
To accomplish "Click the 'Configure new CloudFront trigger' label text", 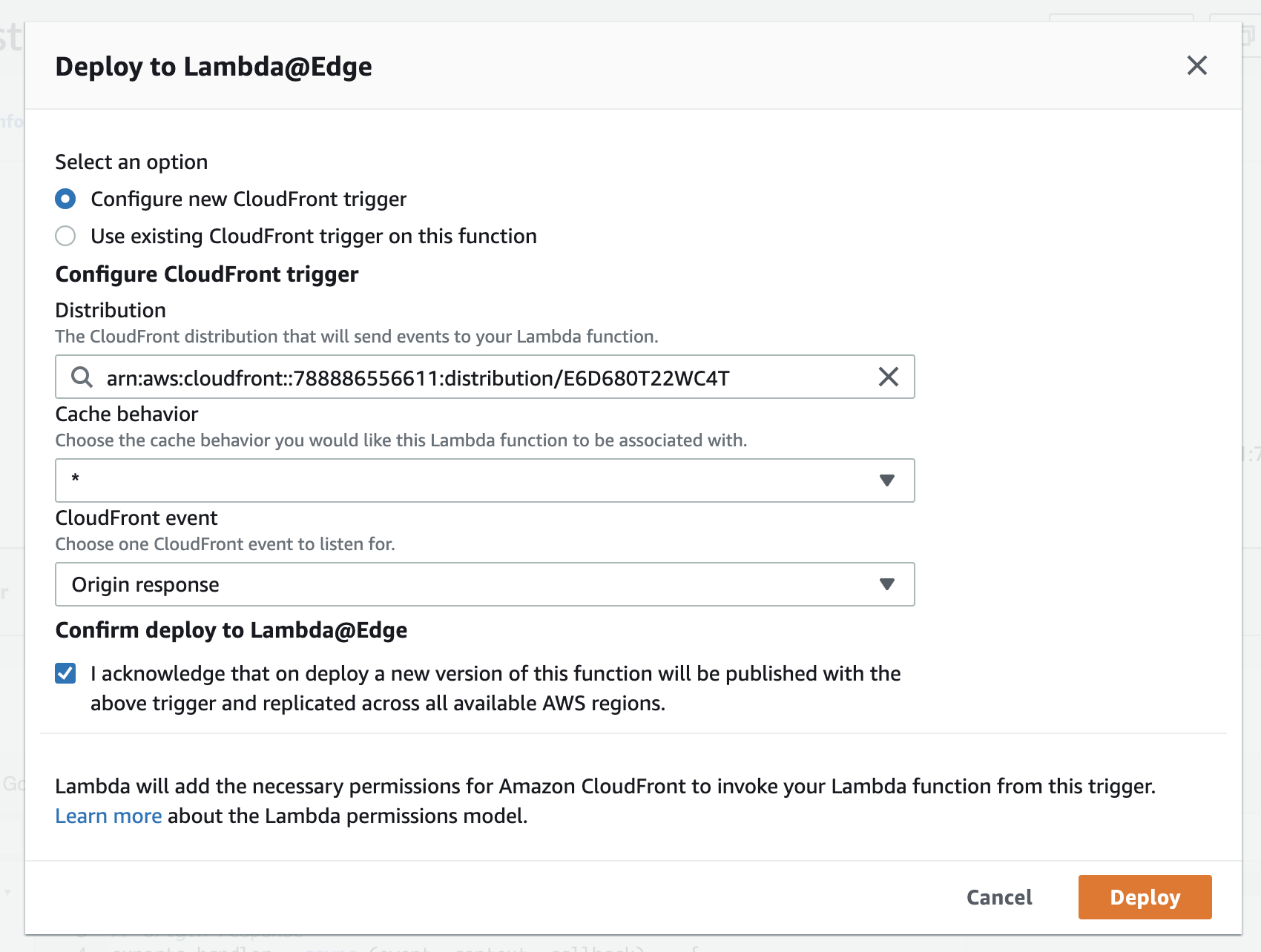I will point(248,199).
